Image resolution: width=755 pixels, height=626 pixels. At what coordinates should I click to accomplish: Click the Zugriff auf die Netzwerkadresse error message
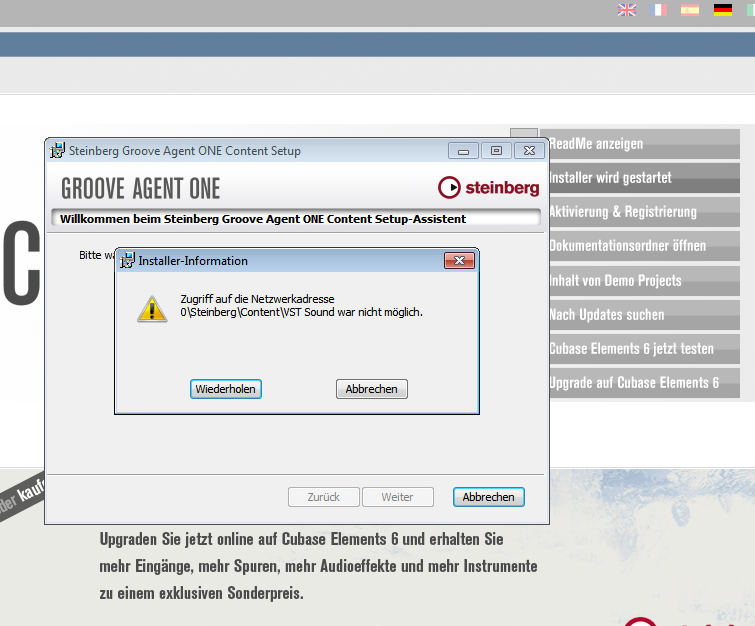point(301,306)
